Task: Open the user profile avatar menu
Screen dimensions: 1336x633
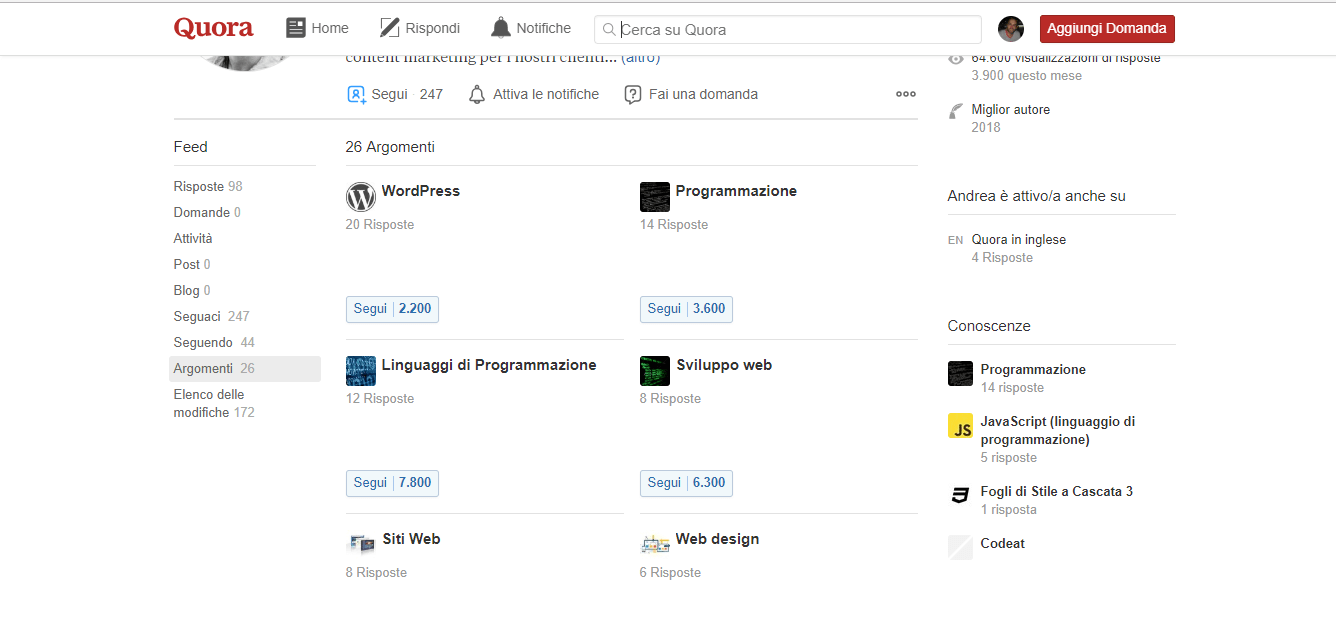Action: tap(1011, 29)
